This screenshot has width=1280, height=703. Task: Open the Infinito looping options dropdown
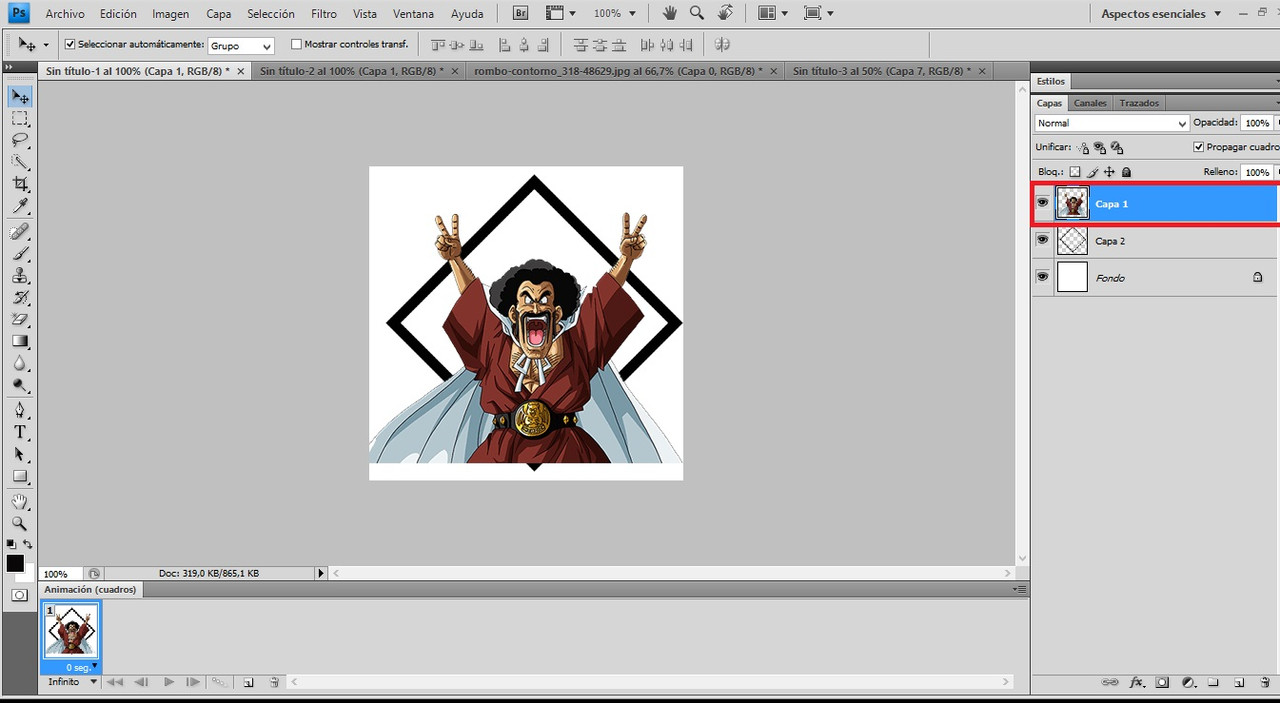[x=73, y=682]
